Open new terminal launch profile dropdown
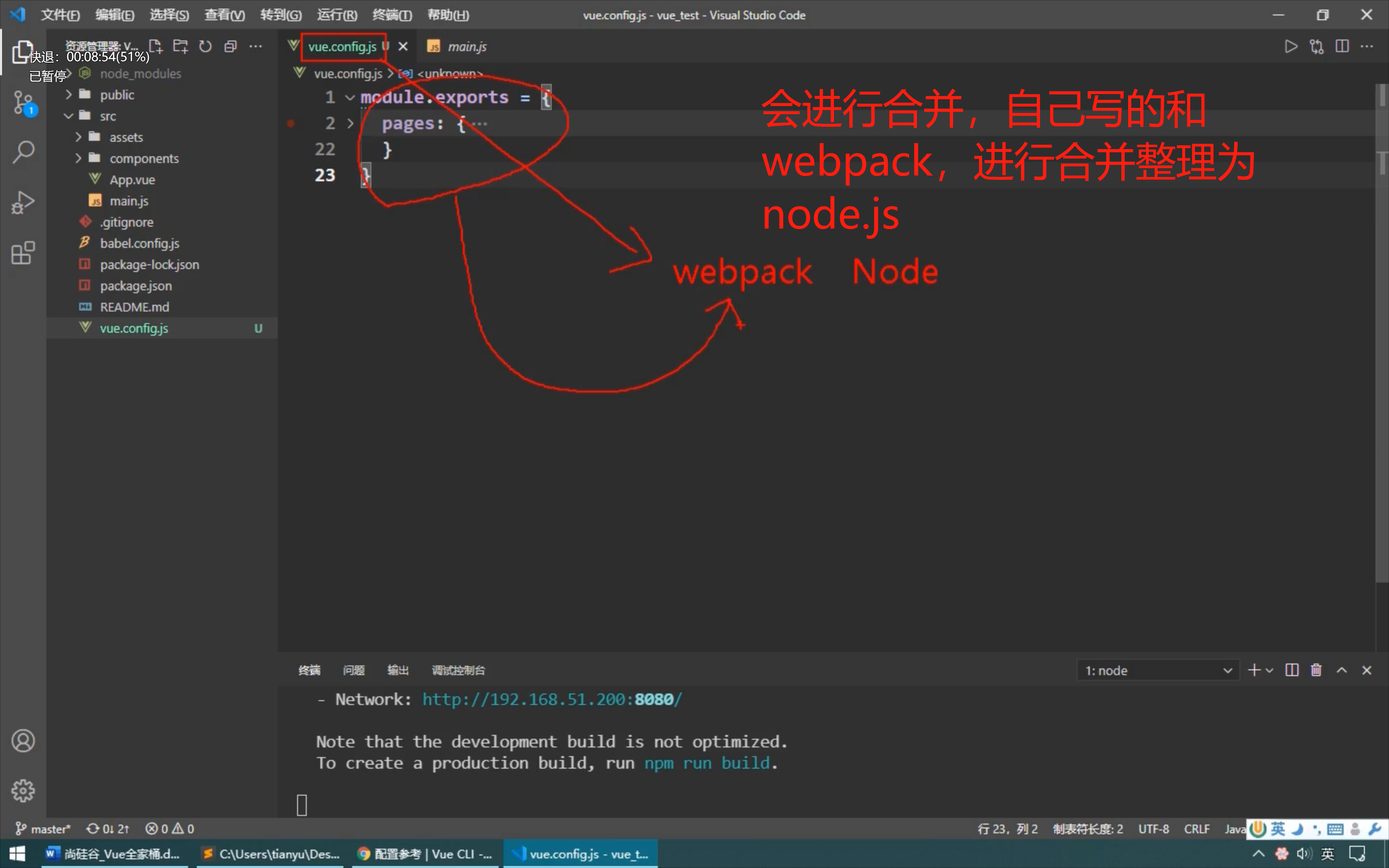1389x868 pixels. [x=1269, y=670]
